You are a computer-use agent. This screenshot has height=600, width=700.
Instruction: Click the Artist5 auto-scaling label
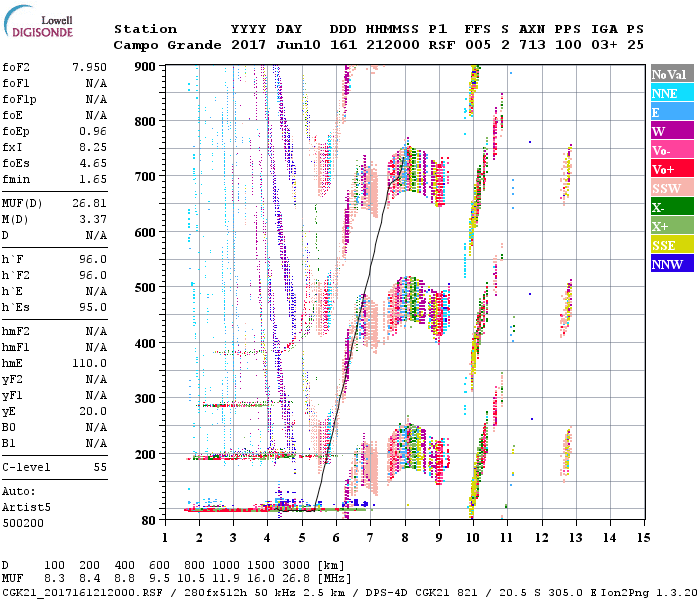(x=26, y=508)
